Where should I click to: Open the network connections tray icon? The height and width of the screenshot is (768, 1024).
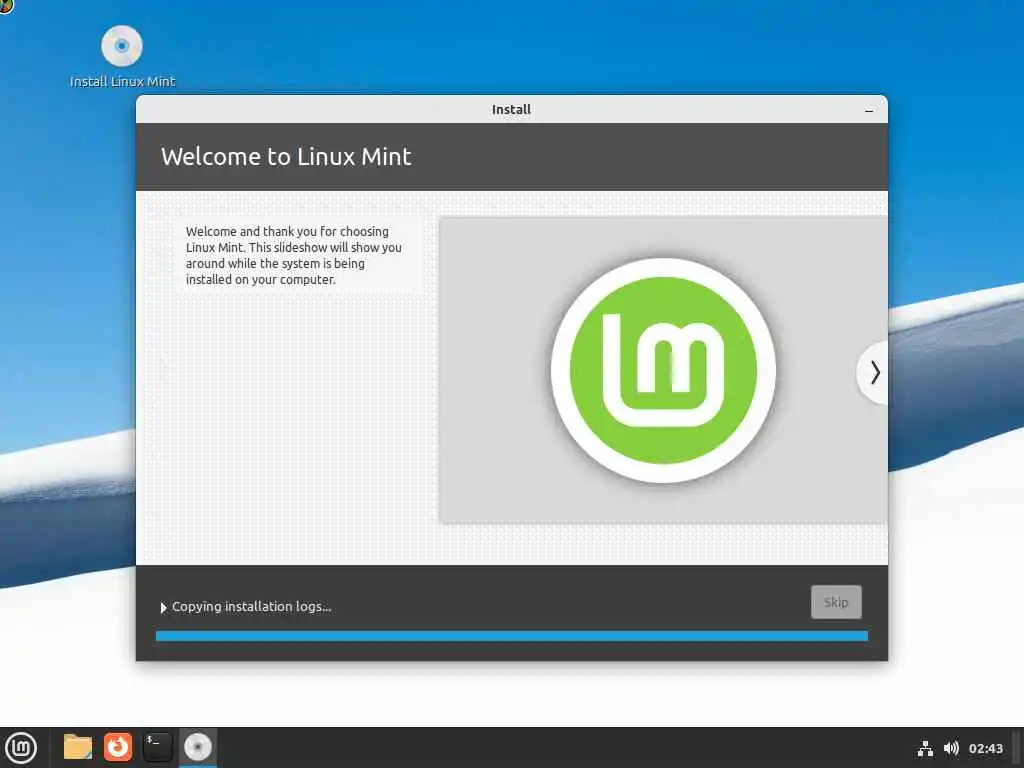pyautogui.click(x=925, y=748)
